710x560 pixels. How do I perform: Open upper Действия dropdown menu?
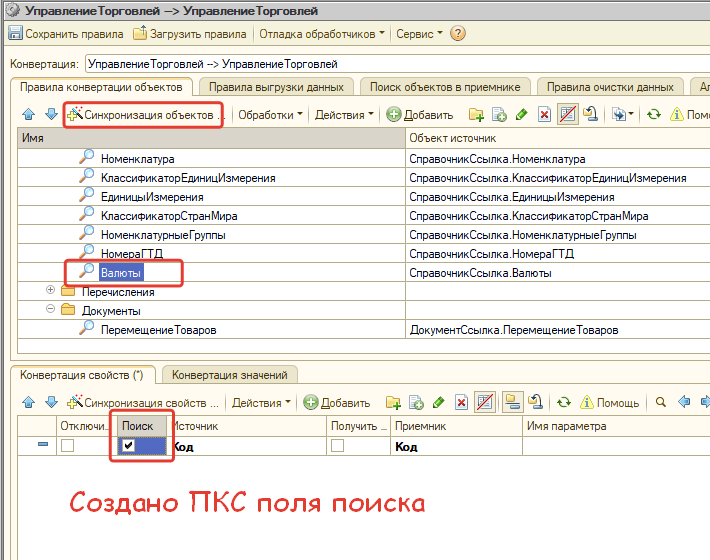pos(344,115)
